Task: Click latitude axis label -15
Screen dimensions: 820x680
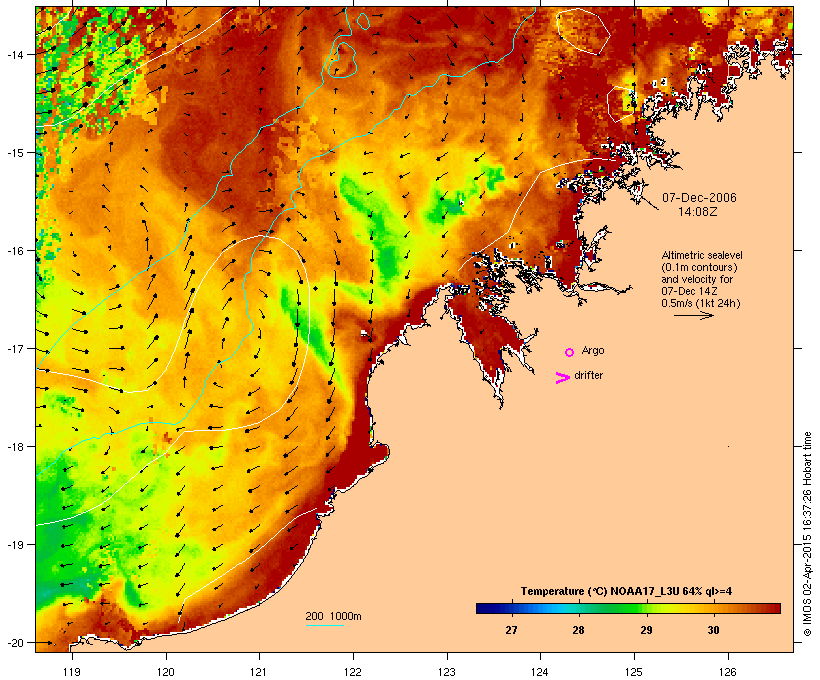Action: (14, 153)
